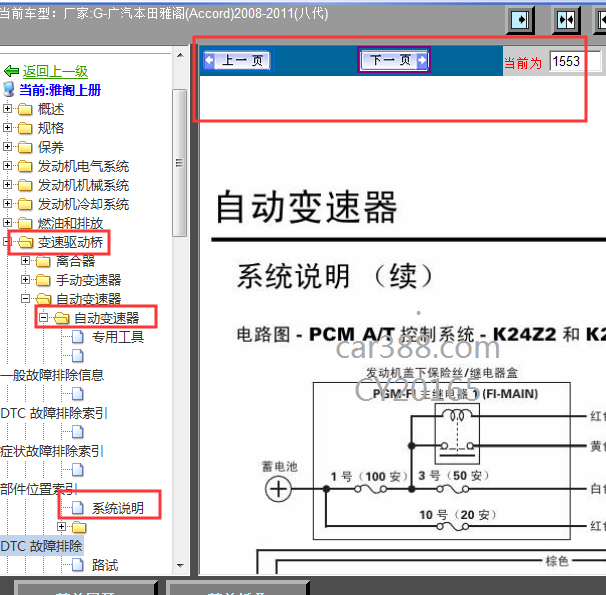Screen dimensions: 606x595
Task: Click the tree scrollbar down arrow
Action: pyautogui.click(x=180, y=566)
